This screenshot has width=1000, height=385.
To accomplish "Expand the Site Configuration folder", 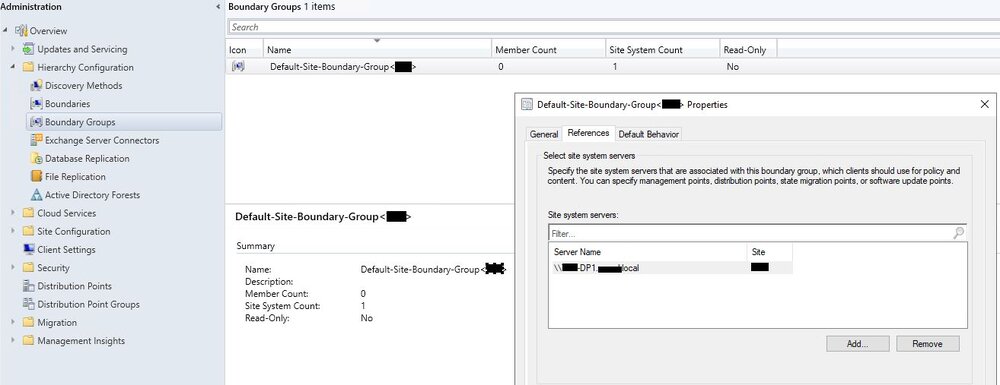I will click(x=13, y=231).
